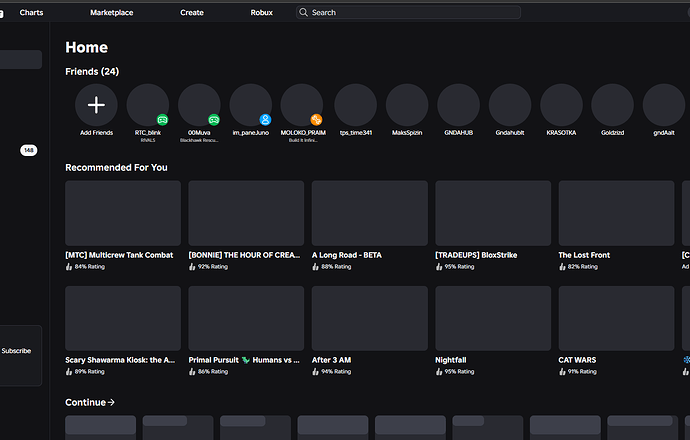This screenshot has height=440, width=690.
Task: Open 00Muva's friend avatar
Action: click(x=199, y=105)
